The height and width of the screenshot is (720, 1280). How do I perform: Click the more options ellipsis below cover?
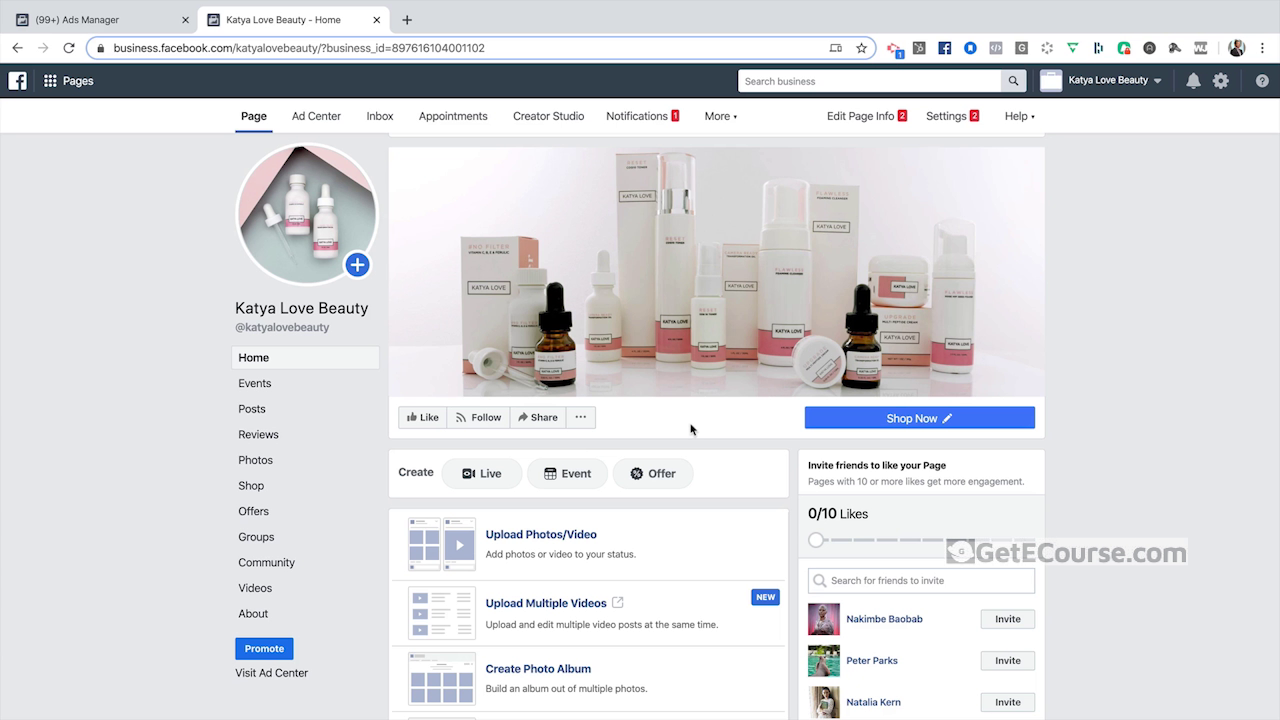[x=580, y=417]
